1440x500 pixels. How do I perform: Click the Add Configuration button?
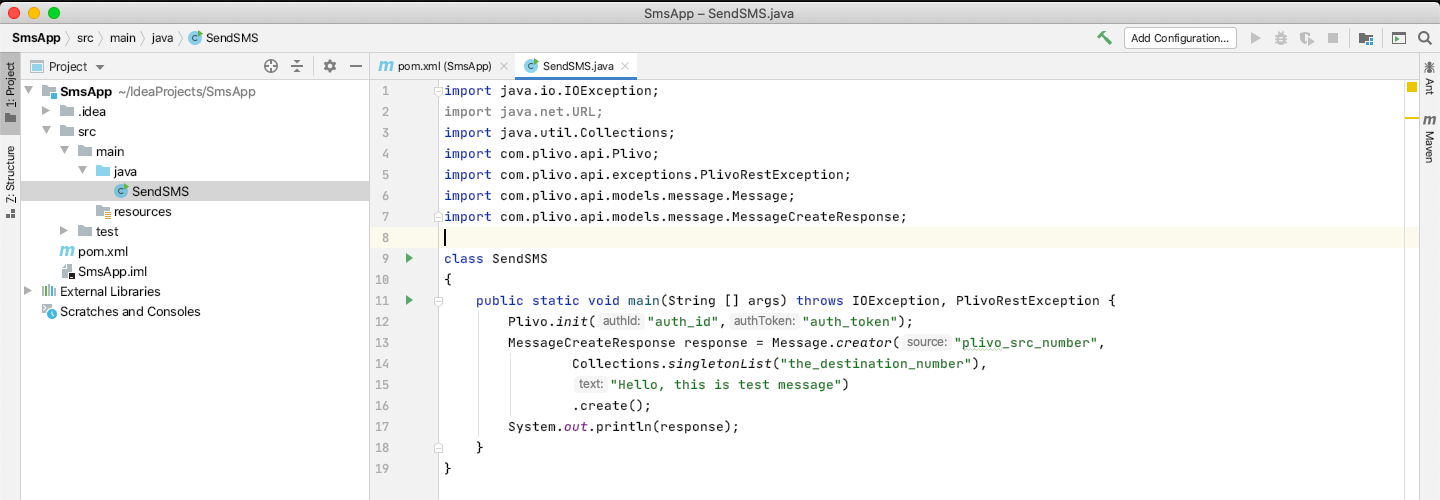coord(1180,38)
